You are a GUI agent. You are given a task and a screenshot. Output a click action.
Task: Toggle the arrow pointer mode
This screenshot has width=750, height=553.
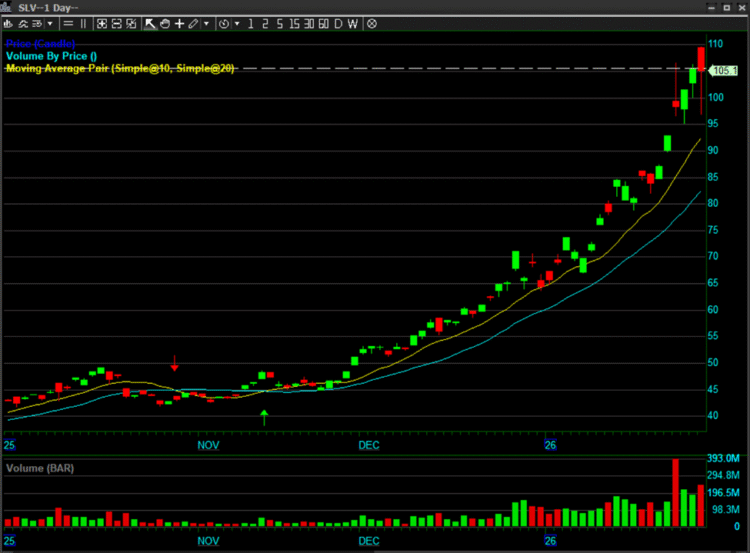click(150, 23)
